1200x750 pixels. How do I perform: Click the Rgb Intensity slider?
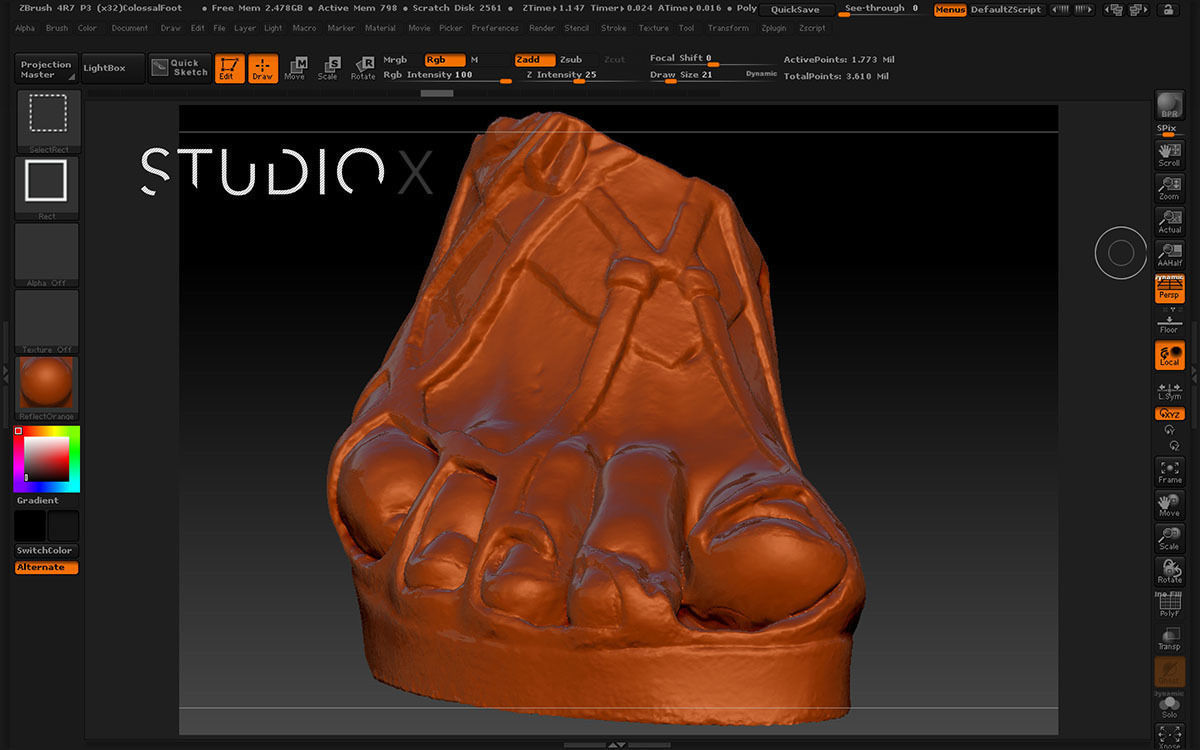[447, 75]
